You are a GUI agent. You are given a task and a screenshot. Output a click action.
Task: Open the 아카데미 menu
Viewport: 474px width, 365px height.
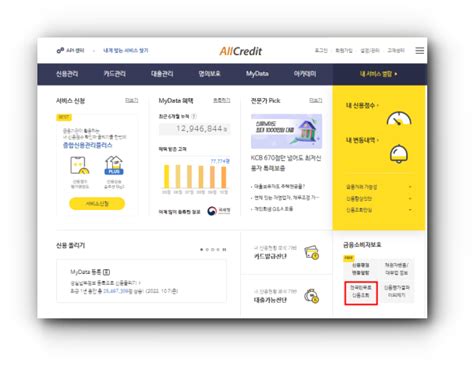pos(305,74)
